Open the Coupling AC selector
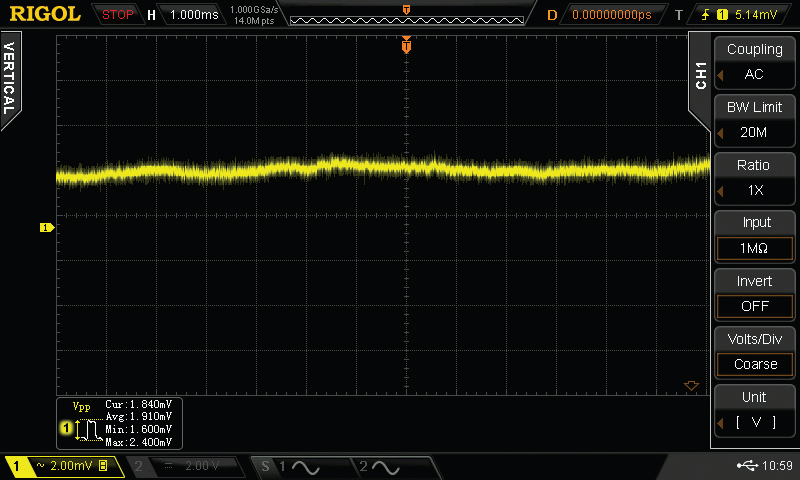The width and height of the screenshot is (800, 480). point(755,63)
